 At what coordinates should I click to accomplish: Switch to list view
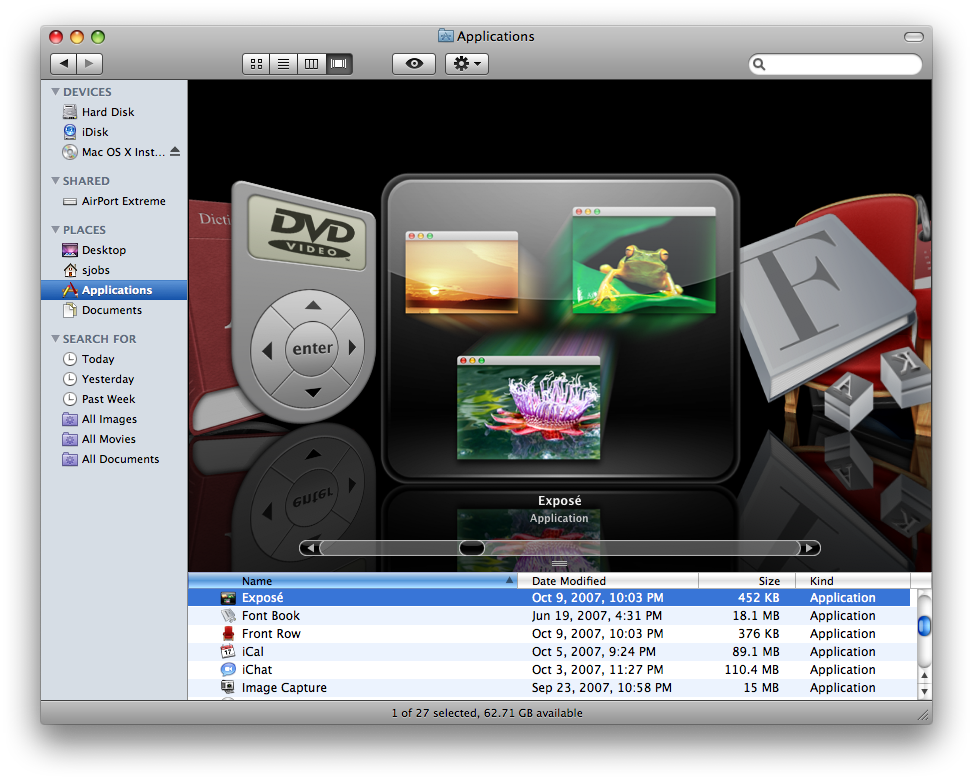click(x=284, y=64)
